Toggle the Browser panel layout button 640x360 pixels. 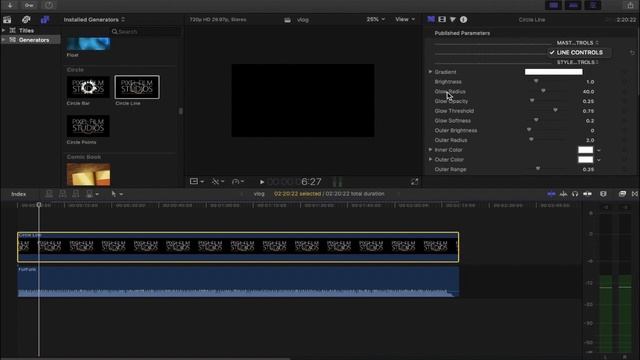(x=554, y=5)
